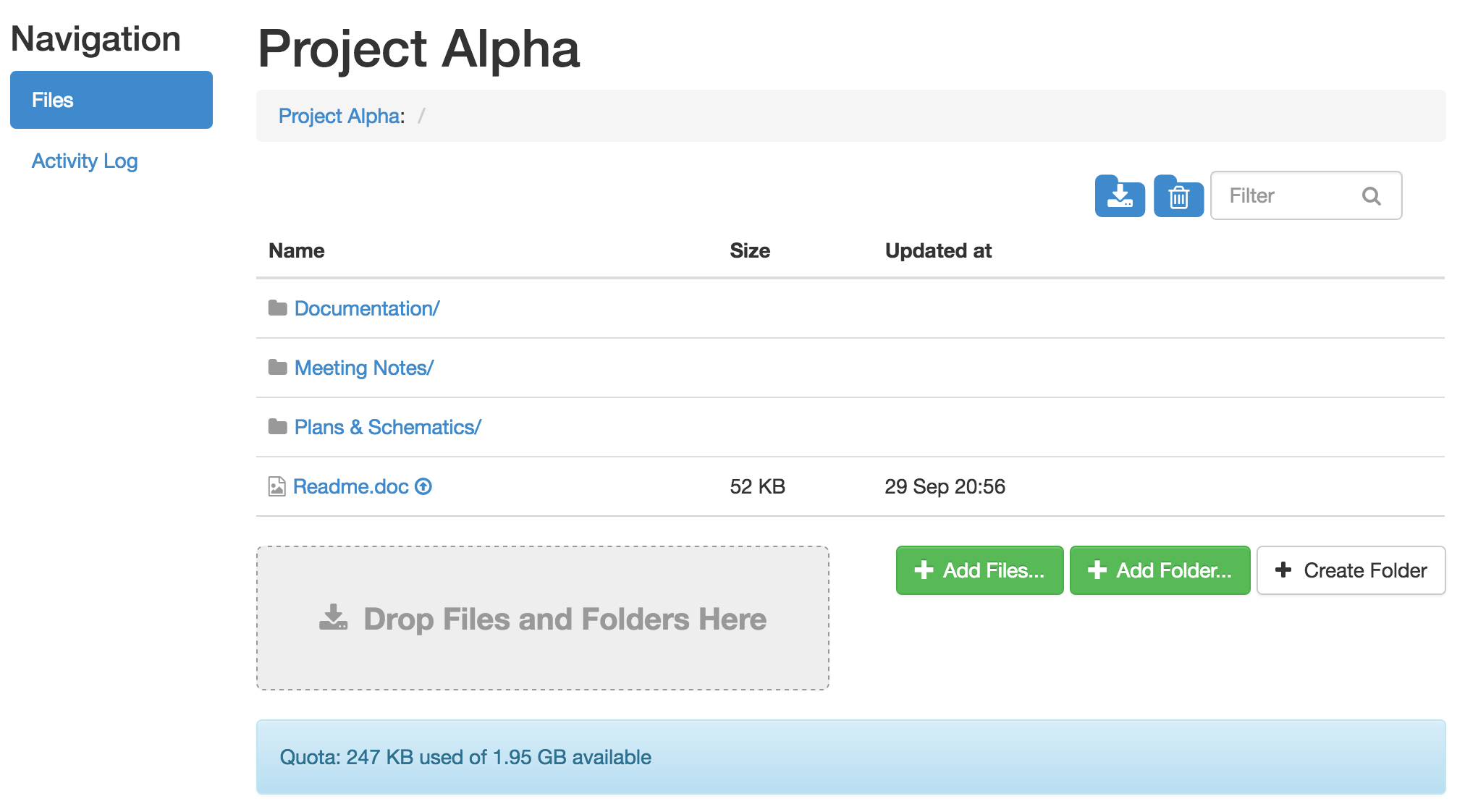Open the Readme.doc file
This screenshot has height=812, width=1465.
pyautogui.click(x=351, y=487)
